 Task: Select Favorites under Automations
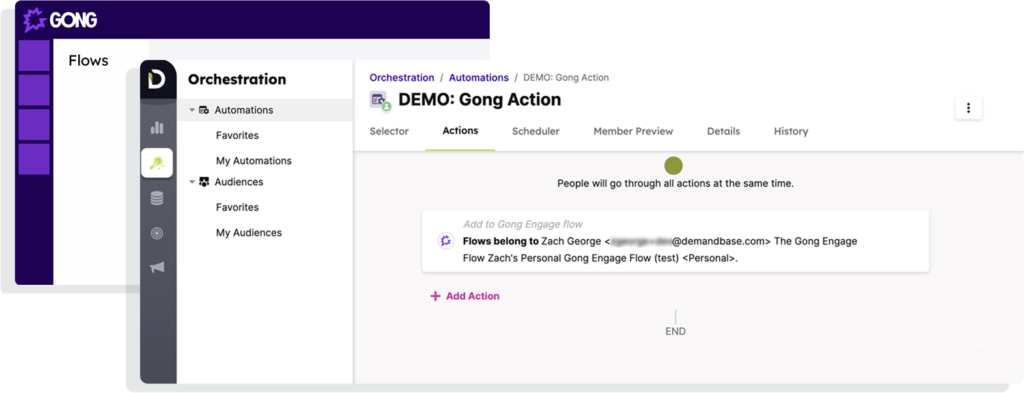[237, 135]
